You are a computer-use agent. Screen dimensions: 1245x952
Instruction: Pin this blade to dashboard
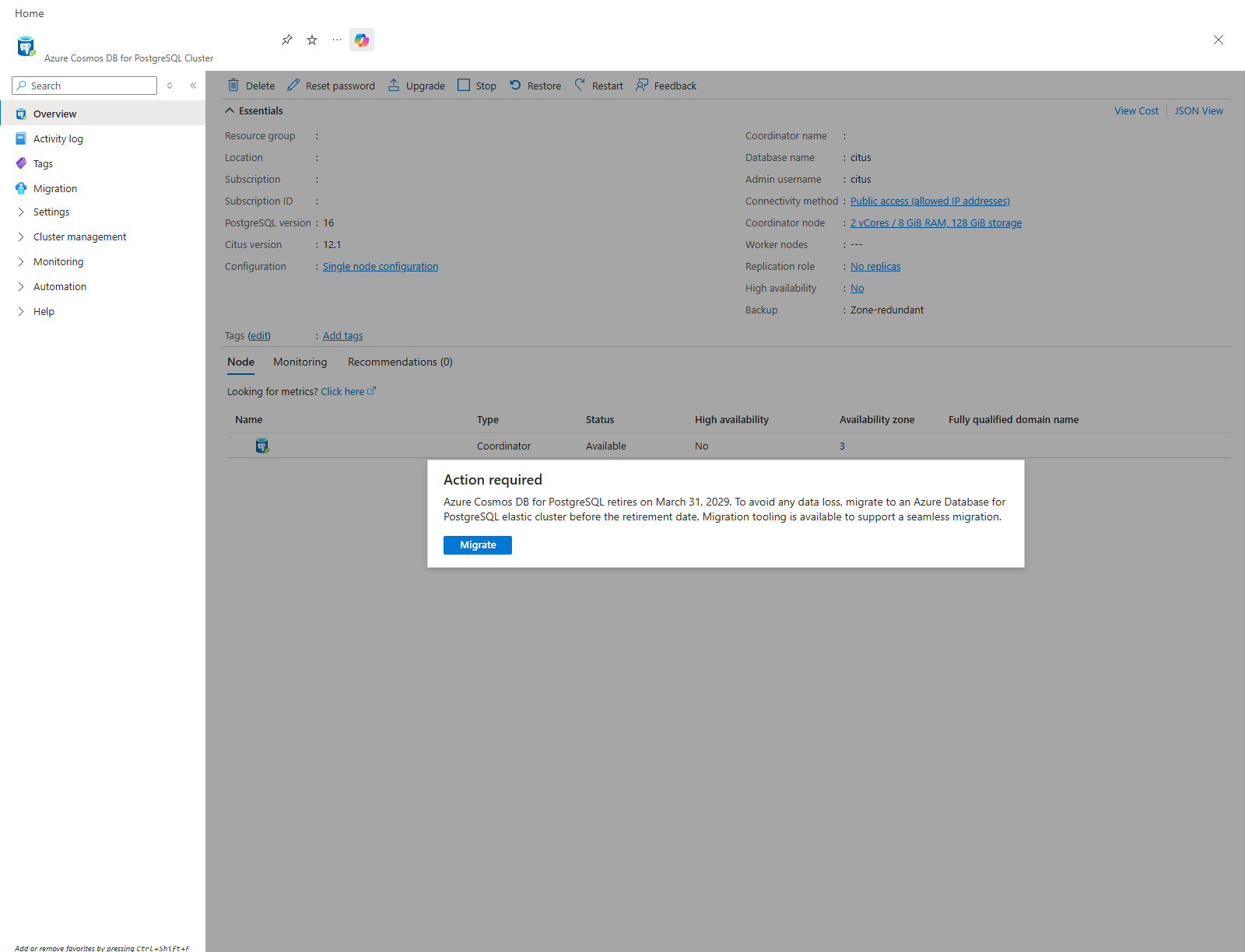[x=287, y=40]
